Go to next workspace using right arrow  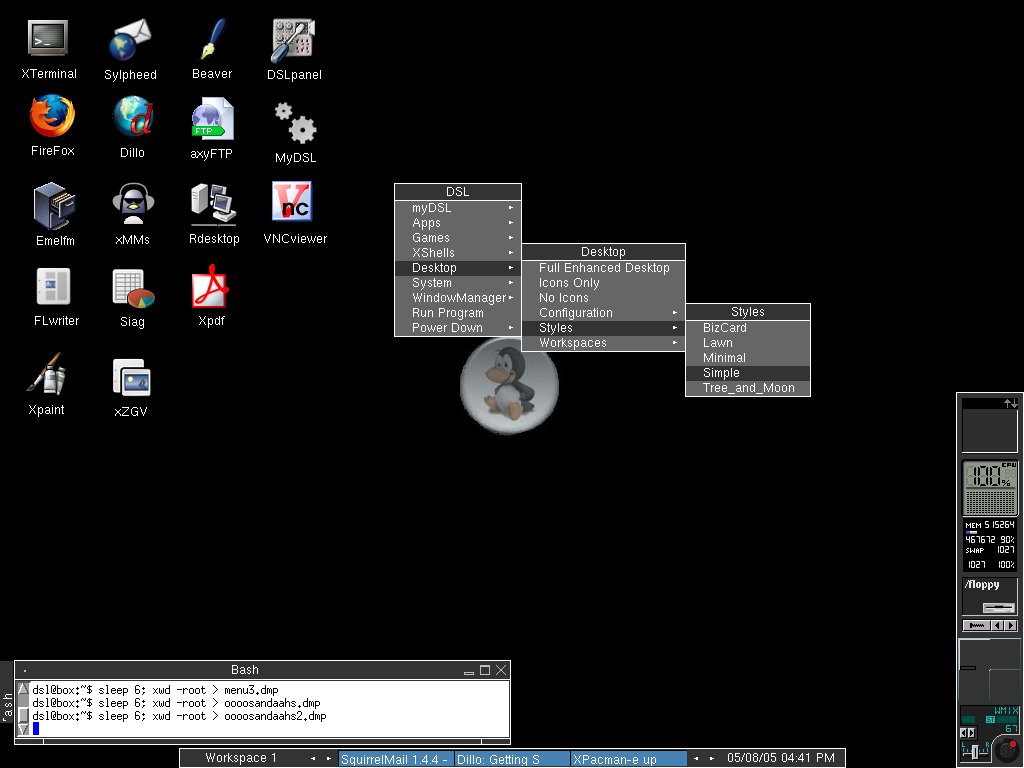pyautogui.click(x=328, y=758)
